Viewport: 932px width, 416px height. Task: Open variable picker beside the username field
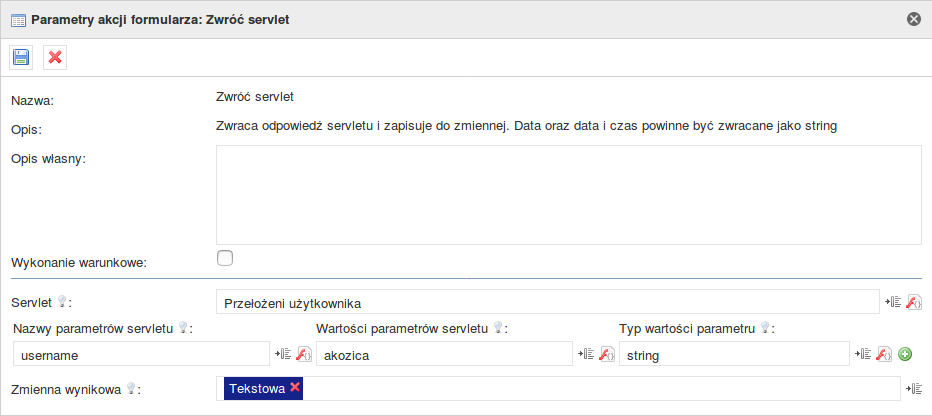[282, 354]
